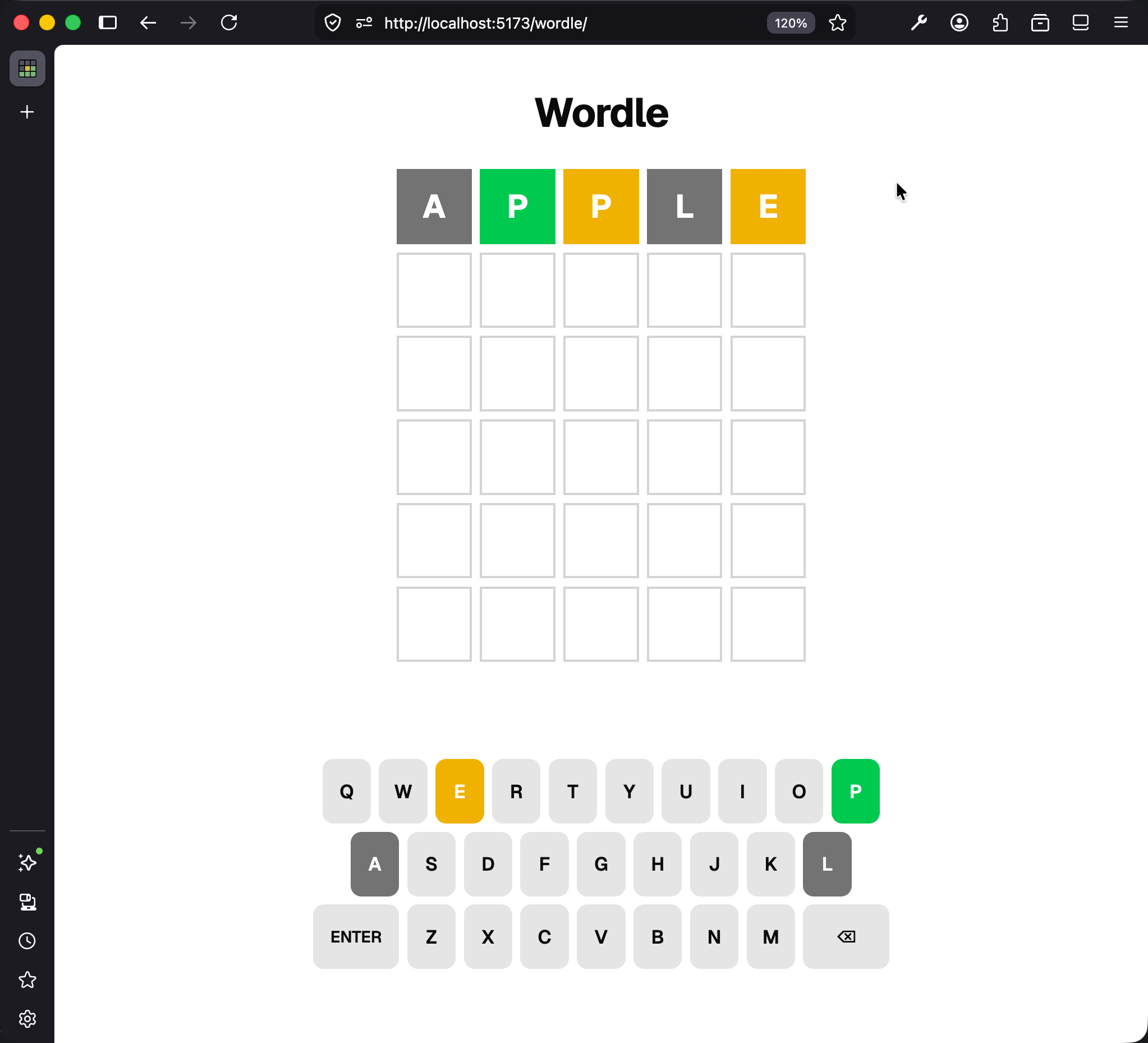Click the yellow P tile in first row
This screenshot has width=1148, height=1043.
click(601, 206)
